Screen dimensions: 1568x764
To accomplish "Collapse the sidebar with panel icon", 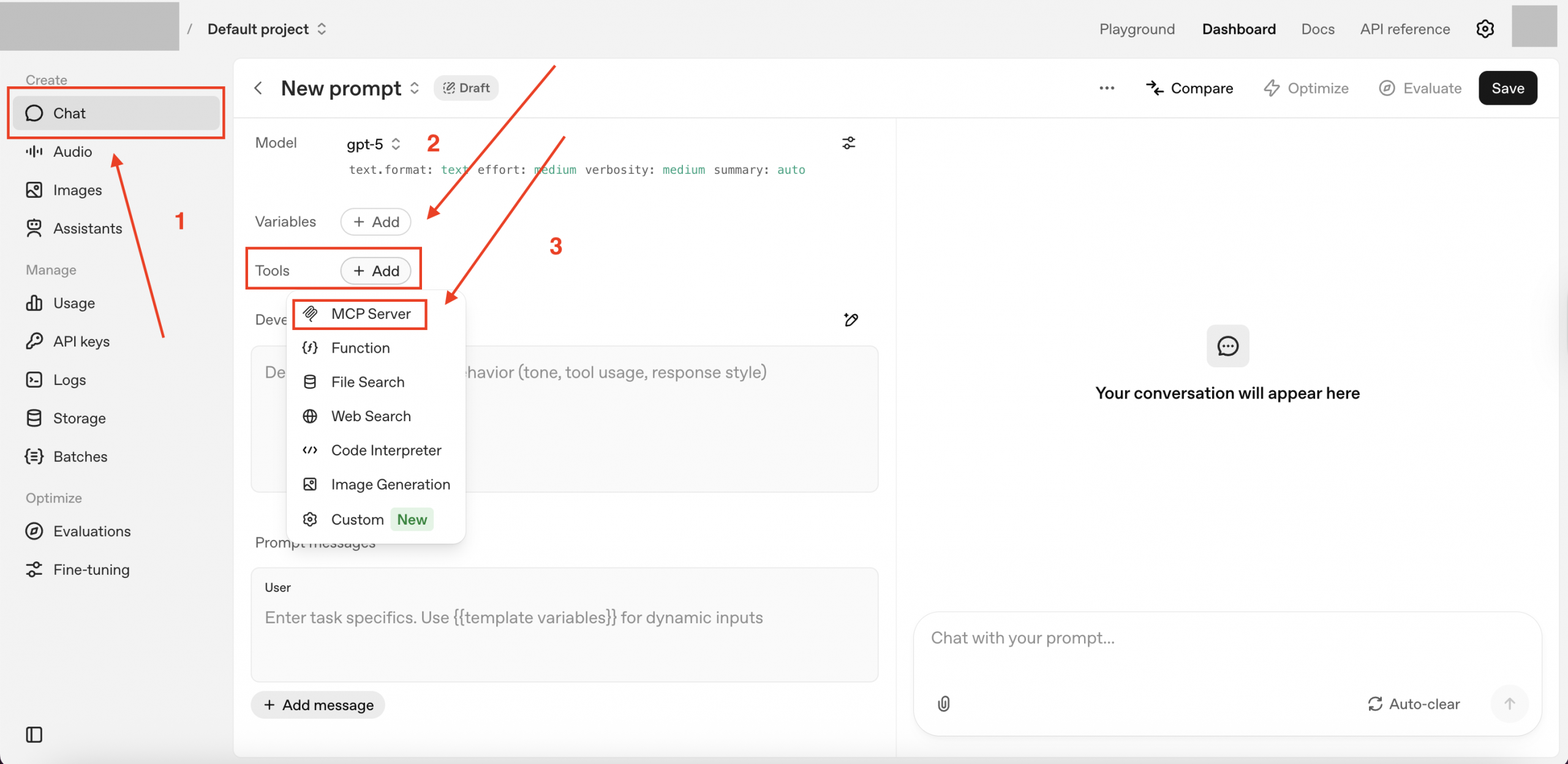I will click(34, 735).
